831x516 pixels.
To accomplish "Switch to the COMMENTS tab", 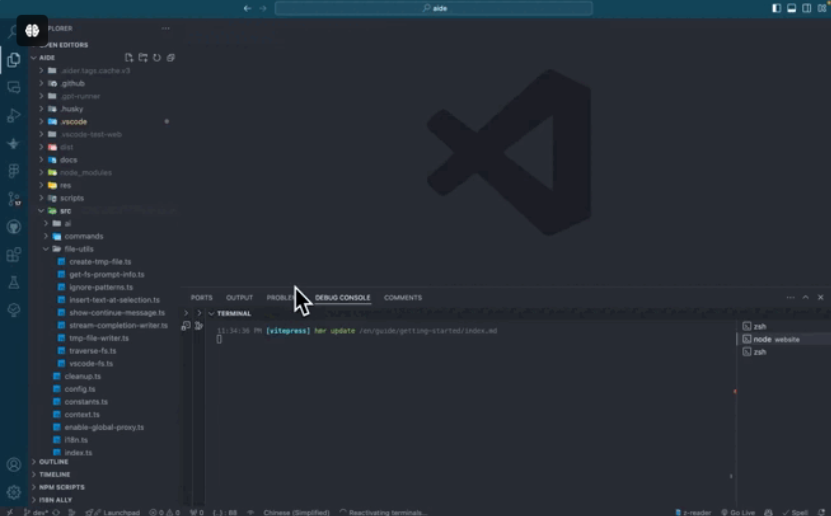I will pos(403,298).
